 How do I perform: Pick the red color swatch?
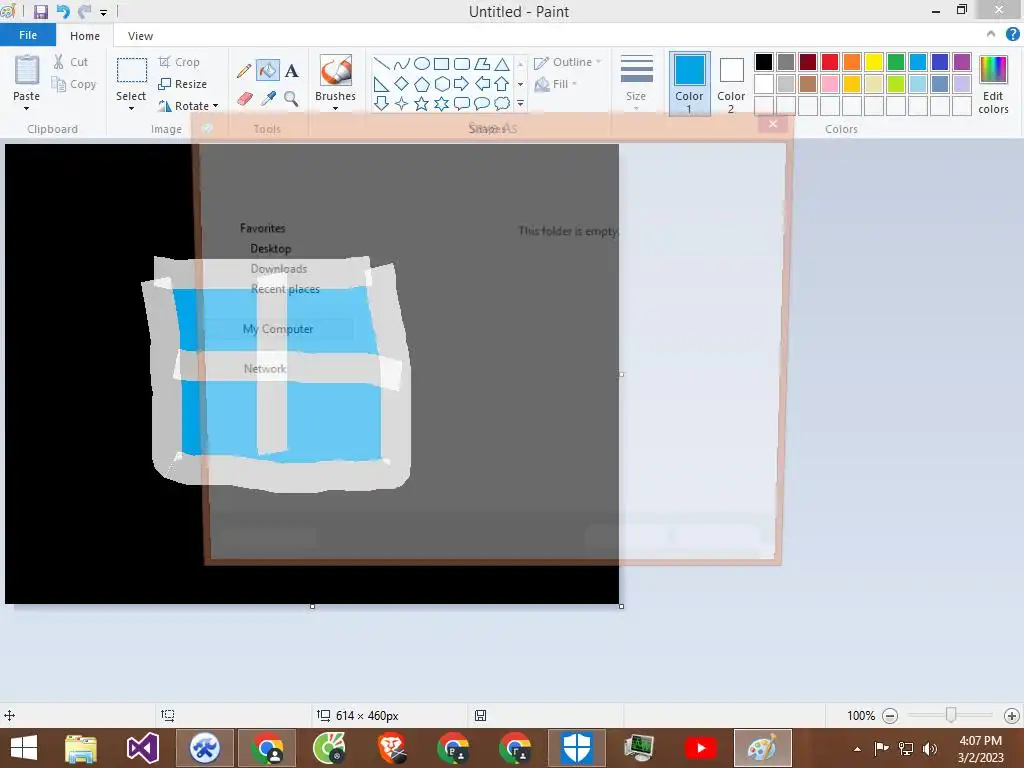point(830,62)
